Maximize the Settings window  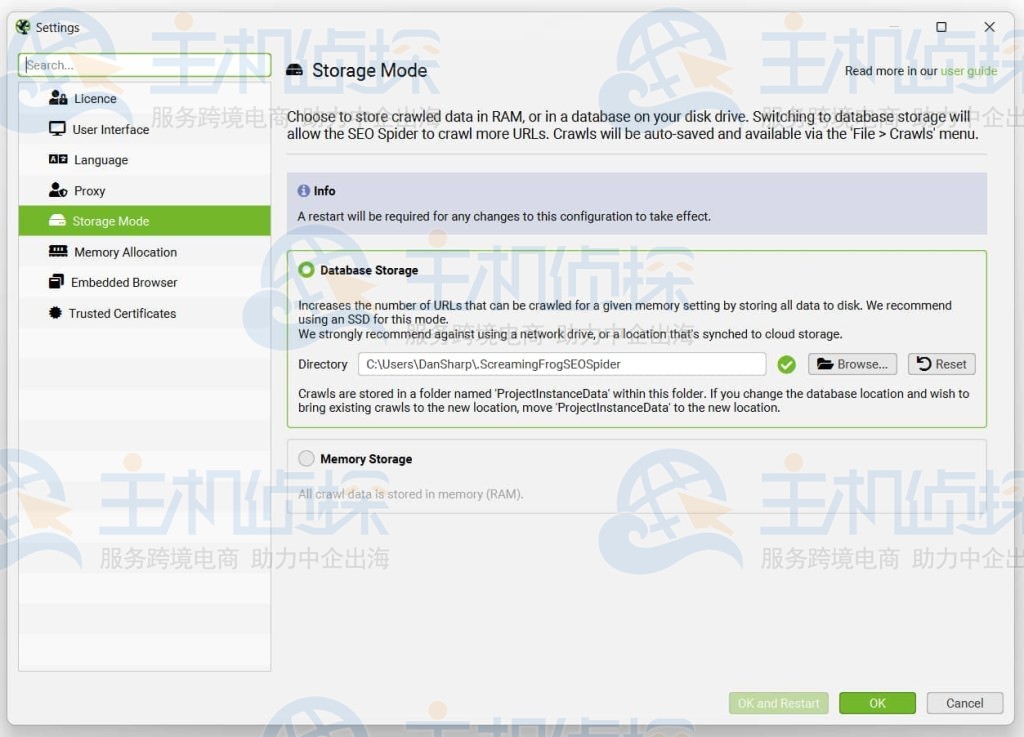click(941, 27)
